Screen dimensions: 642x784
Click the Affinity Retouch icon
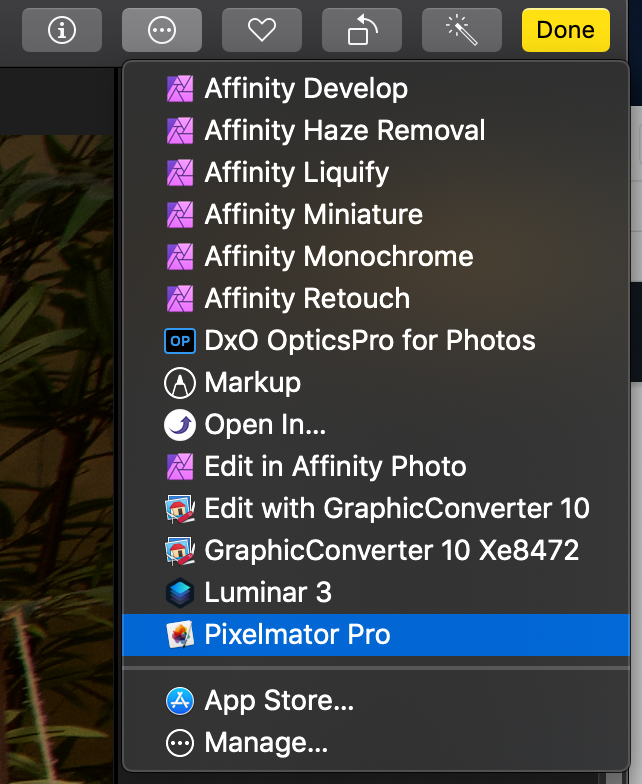tap(179, 299)
